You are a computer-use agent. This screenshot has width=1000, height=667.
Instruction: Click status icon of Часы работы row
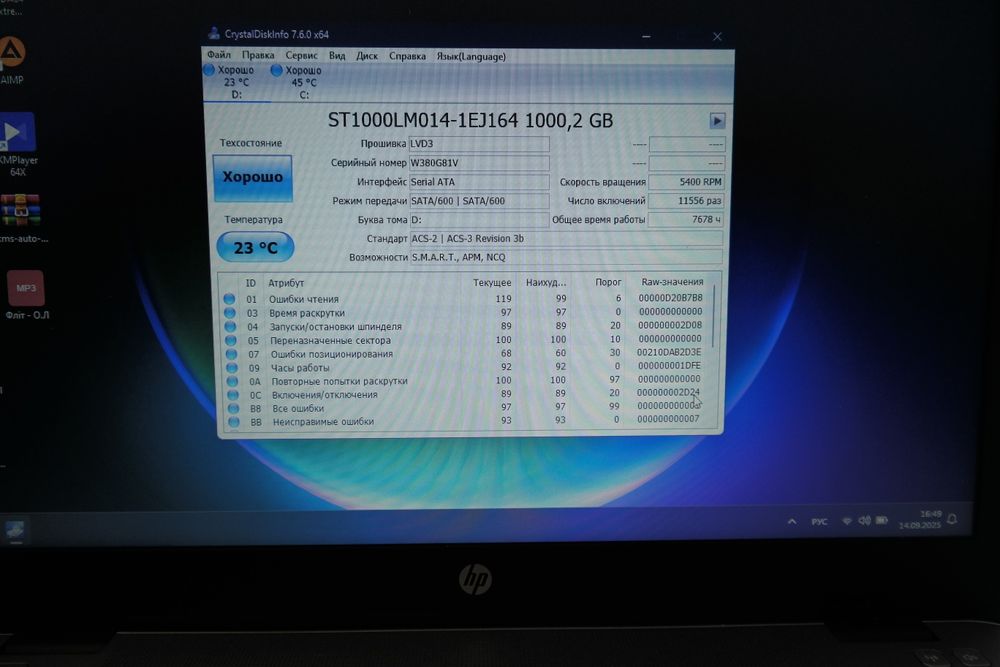pos(232,368)
